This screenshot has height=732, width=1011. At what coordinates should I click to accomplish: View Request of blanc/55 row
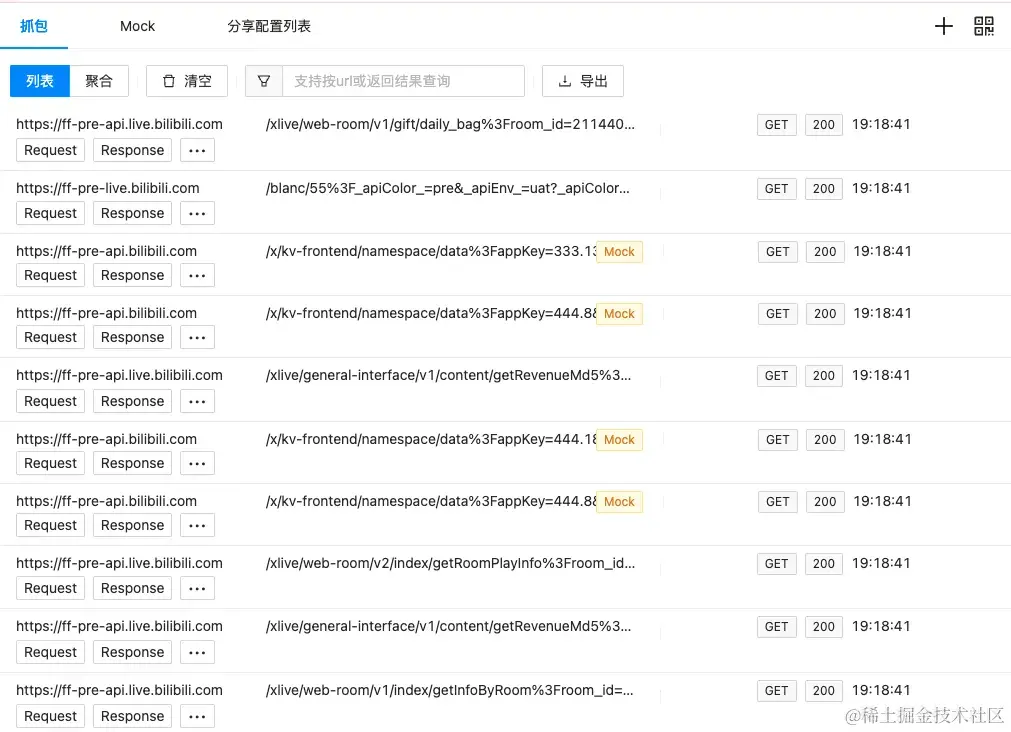pyautogui.click(x=50, y=213)
